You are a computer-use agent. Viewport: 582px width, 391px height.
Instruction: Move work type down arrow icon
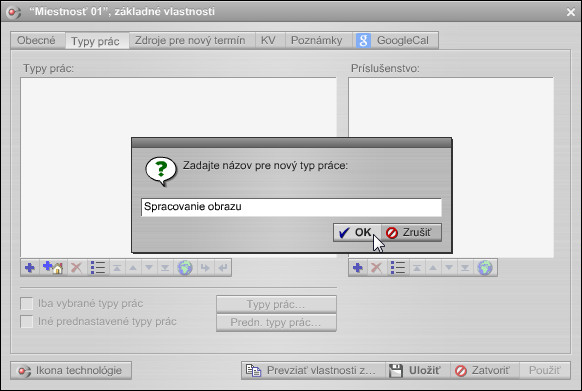(149, 267)
